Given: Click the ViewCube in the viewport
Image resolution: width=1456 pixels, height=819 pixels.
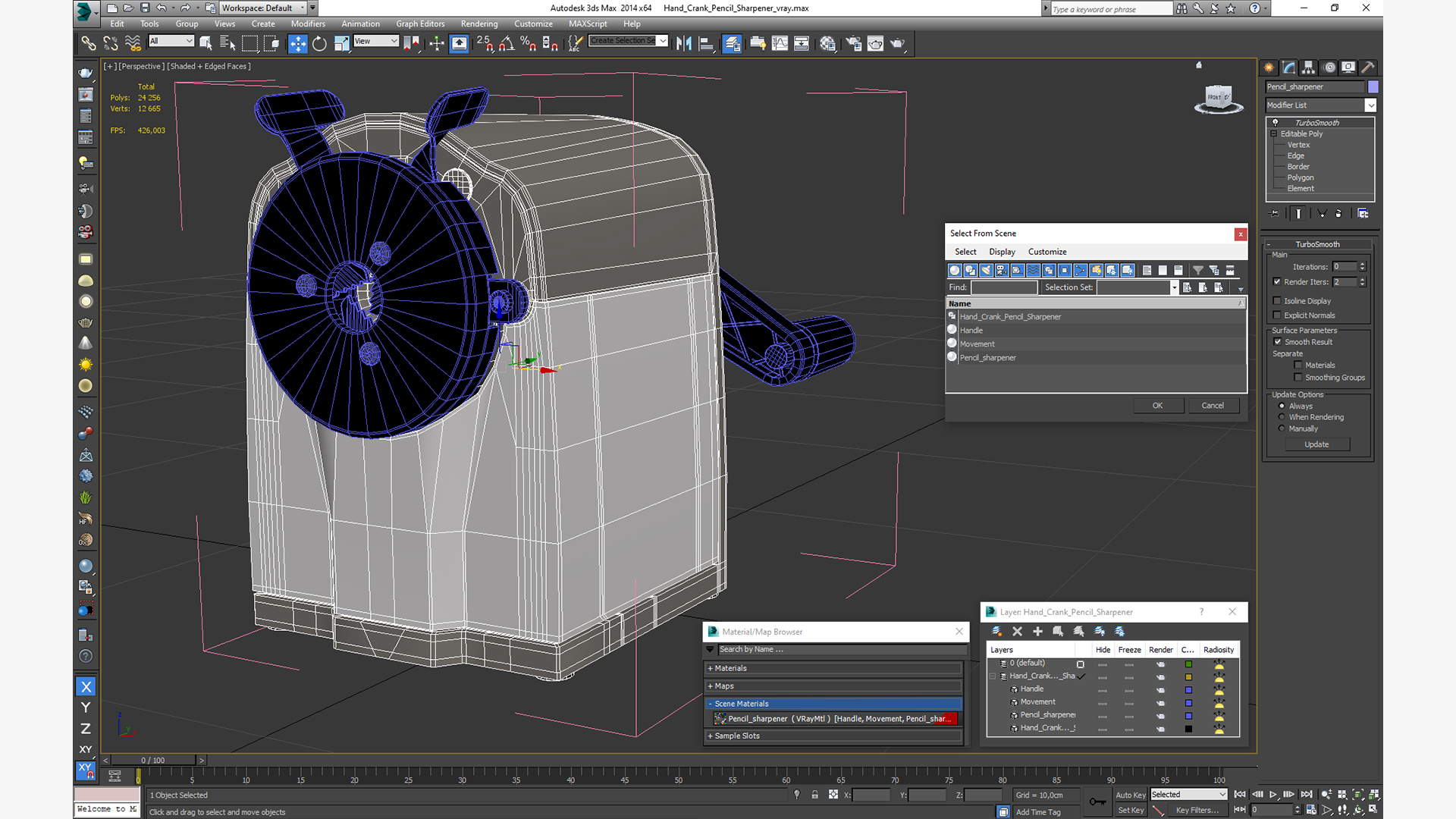Looking at the screenshot, I should [1218, 97].
